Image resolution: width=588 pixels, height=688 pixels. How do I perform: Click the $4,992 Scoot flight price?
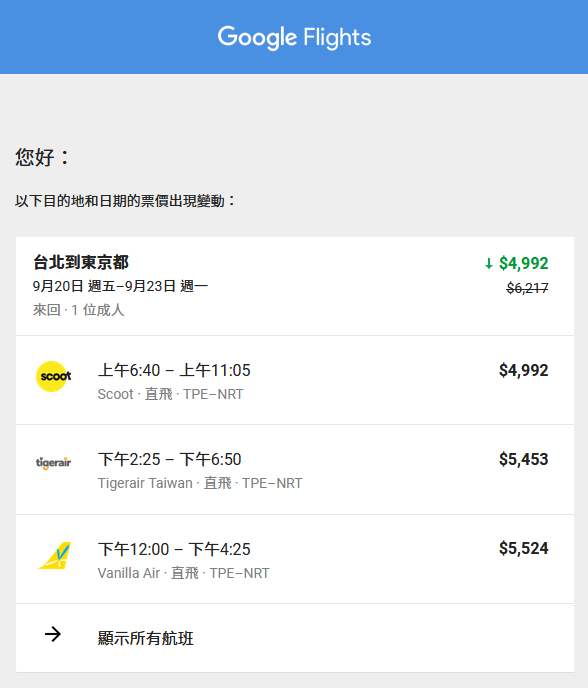(x=523, y=370)
